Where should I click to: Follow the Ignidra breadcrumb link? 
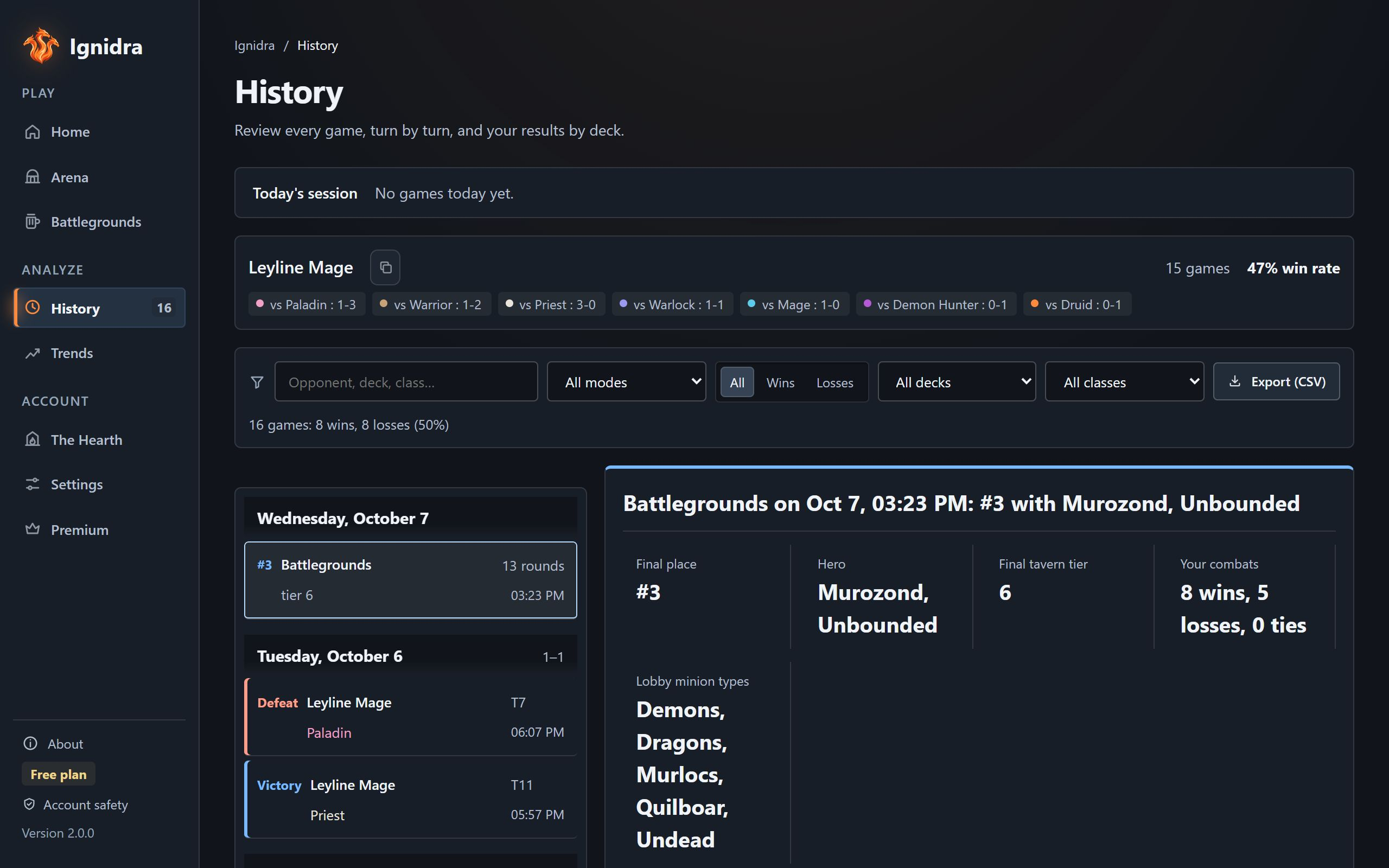pos(254,46)
